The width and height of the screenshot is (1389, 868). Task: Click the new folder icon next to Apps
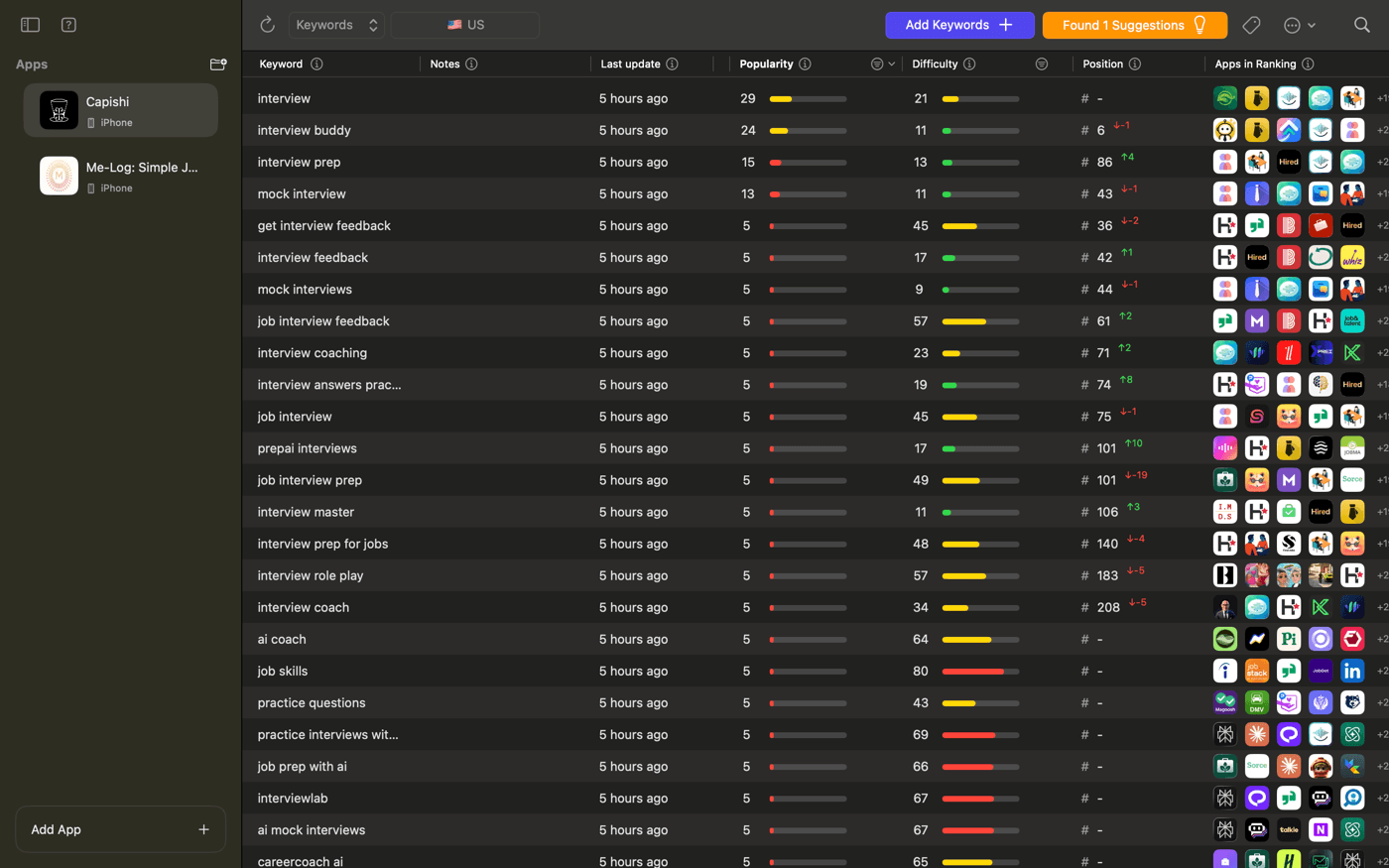(217, 64)
